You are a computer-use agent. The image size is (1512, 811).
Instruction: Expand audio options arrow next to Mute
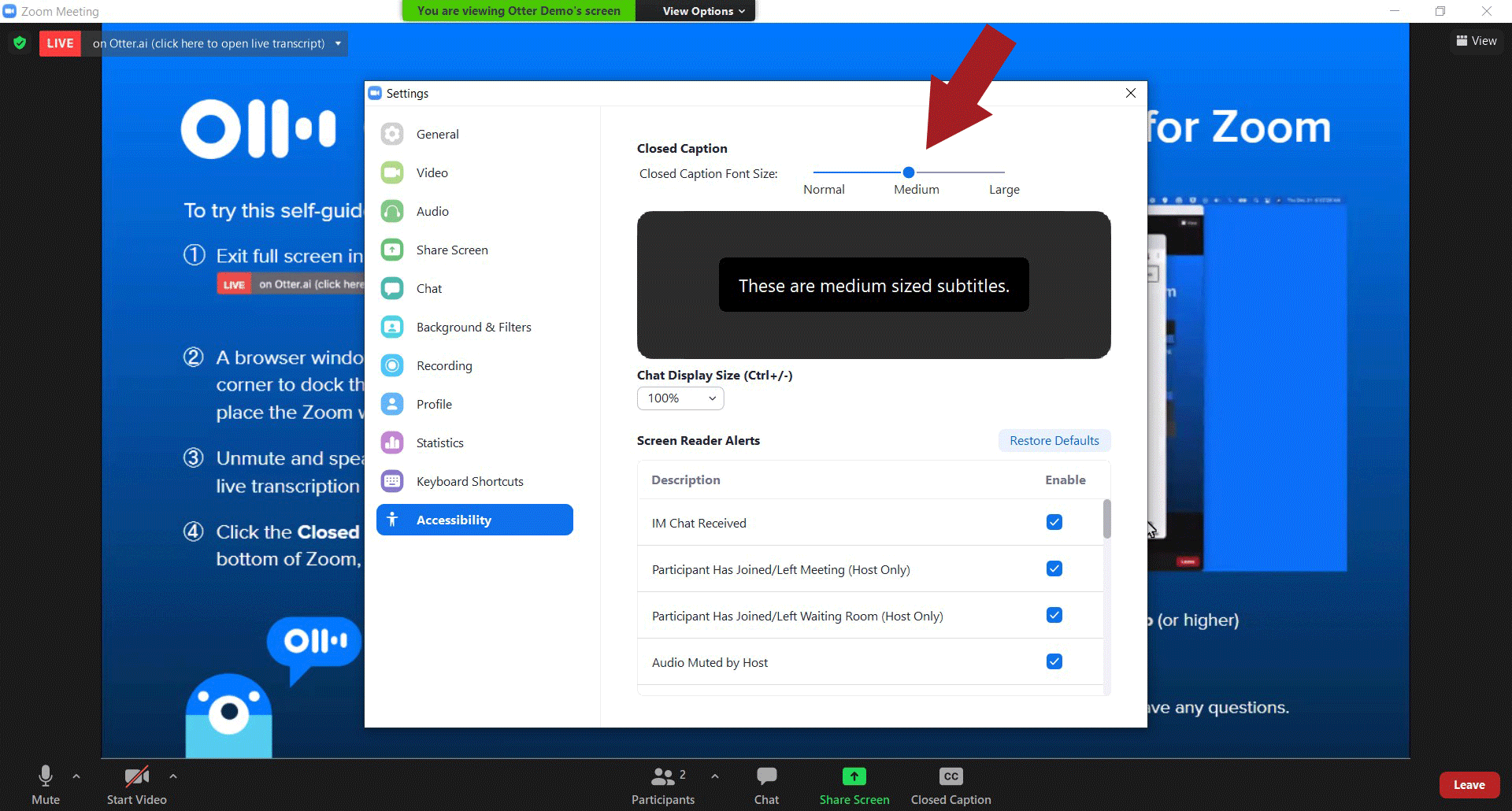(76, 776)
